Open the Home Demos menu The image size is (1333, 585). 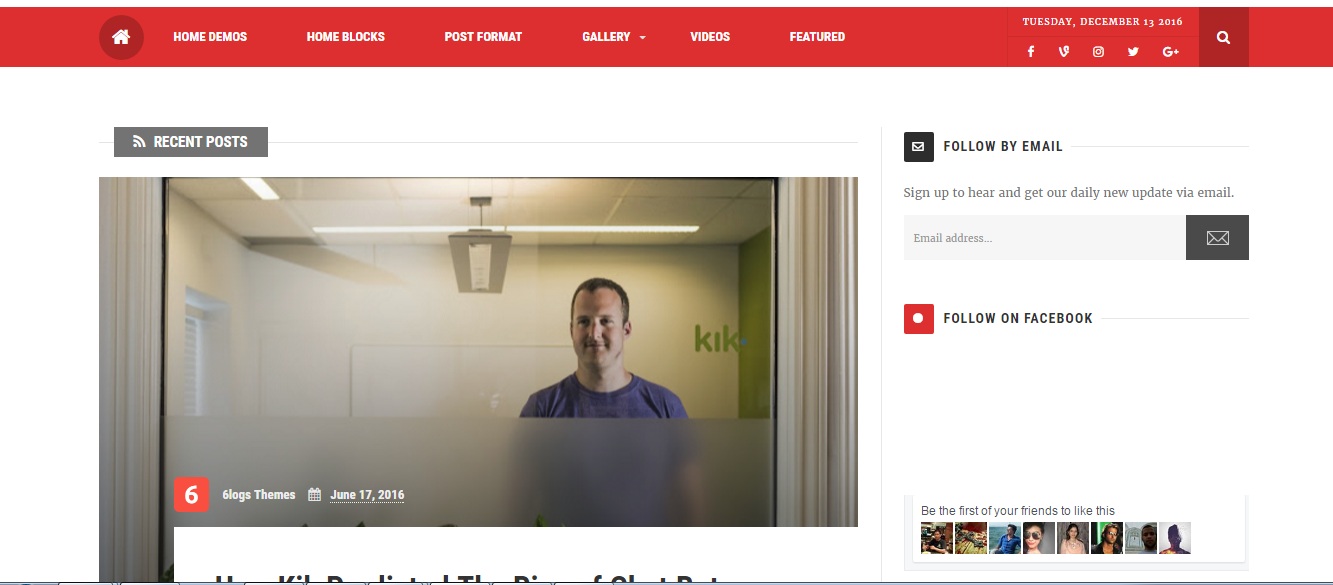[x=210, y=37]
